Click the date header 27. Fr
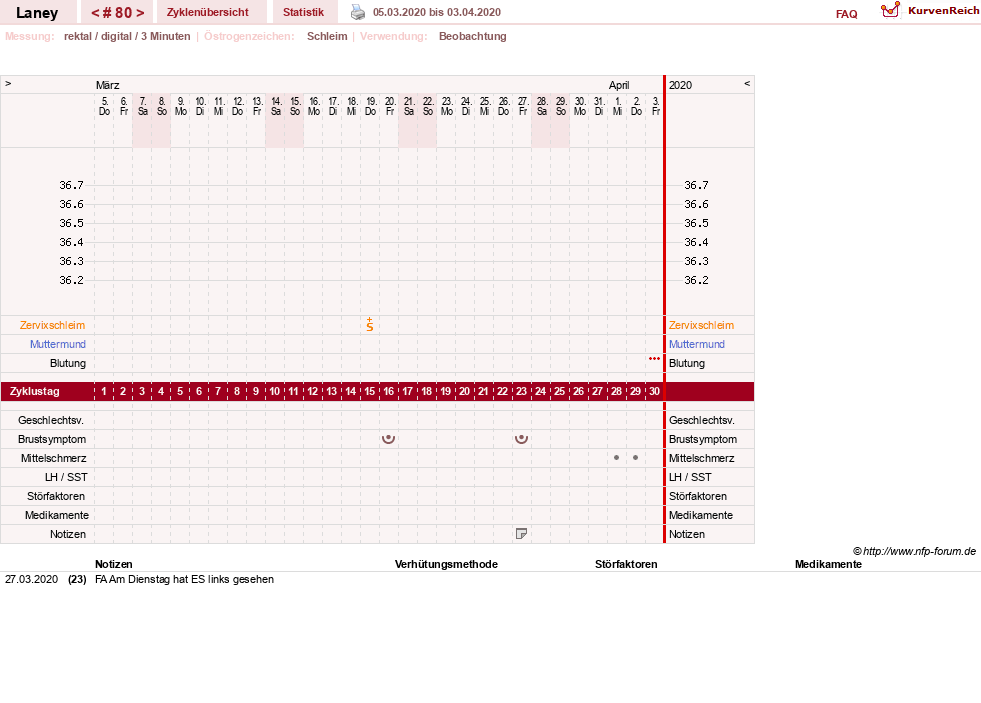 coord(523,106)
